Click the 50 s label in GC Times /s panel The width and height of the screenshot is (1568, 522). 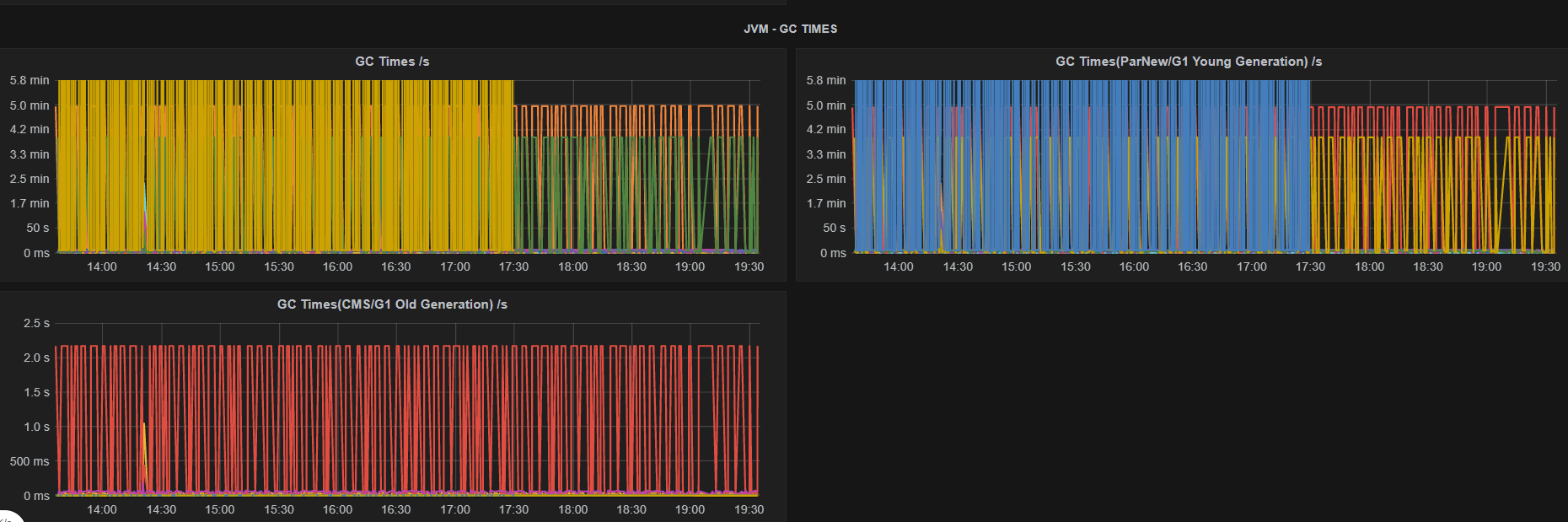coord(37,228)
